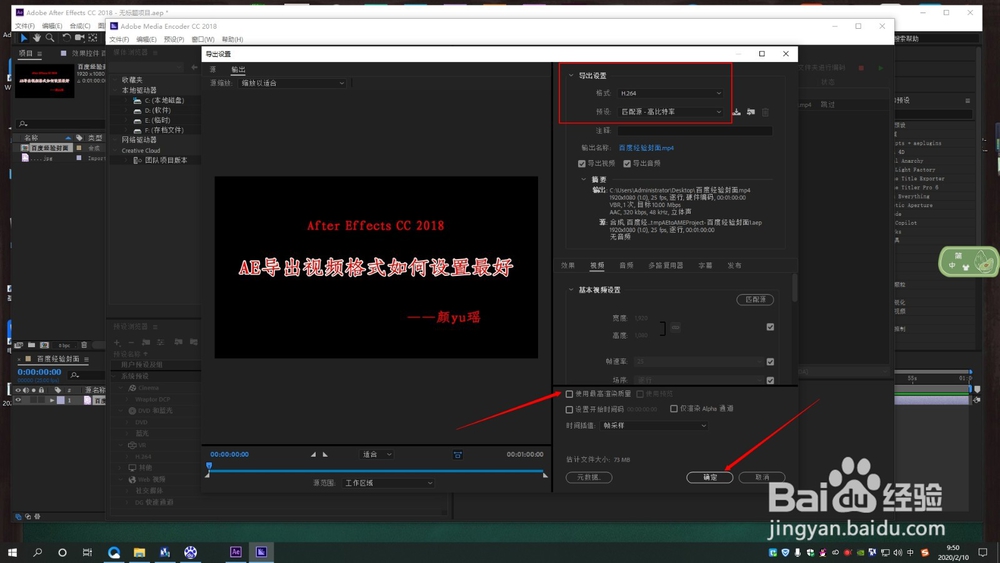Viewport: 1000px width, 563px height.
Task: Open Windows taskbar search
Action: 38,552
